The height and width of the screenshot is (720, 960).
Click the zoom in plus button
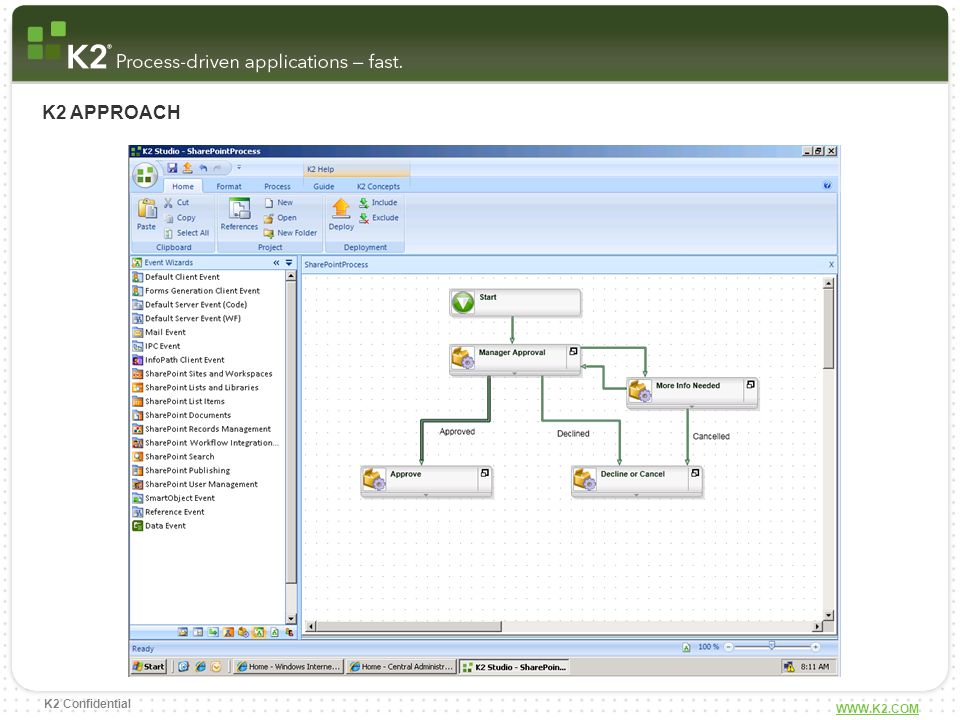pos(816,647)
